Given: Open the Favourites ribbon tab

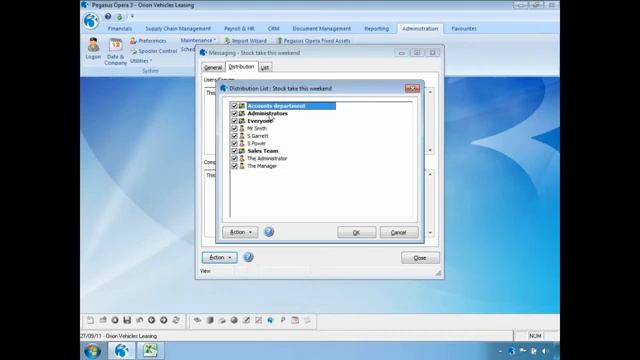Looking at the screenshot, I should pyautogui.click(x=464, y=29).
